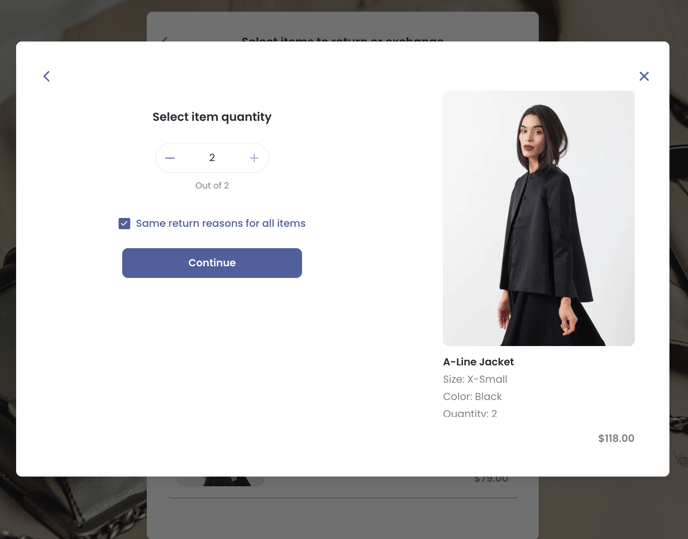
Task: Click the $118.00 price
Action: coord(616,438)
